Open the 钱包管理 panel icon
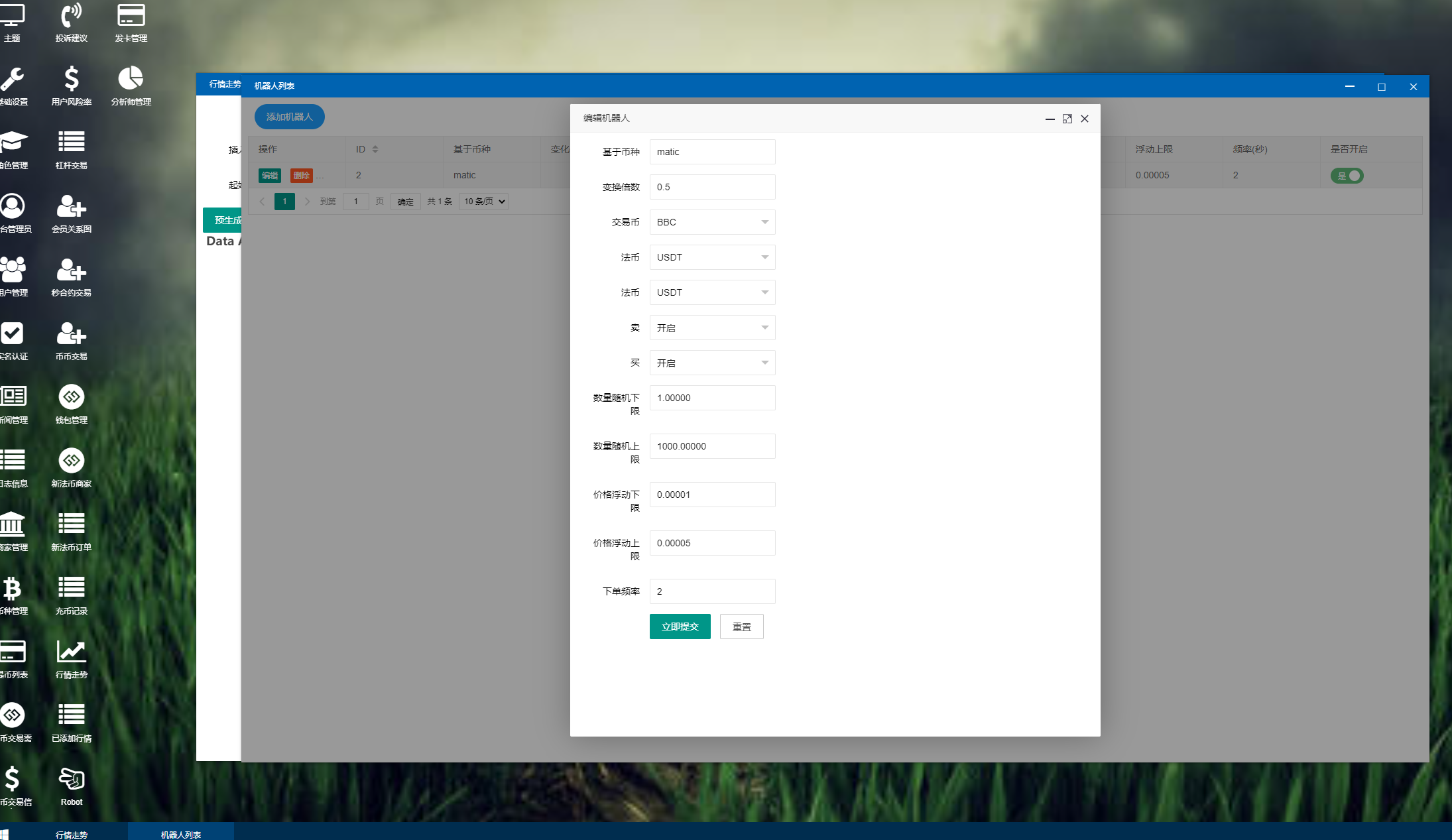 point(71,403)
